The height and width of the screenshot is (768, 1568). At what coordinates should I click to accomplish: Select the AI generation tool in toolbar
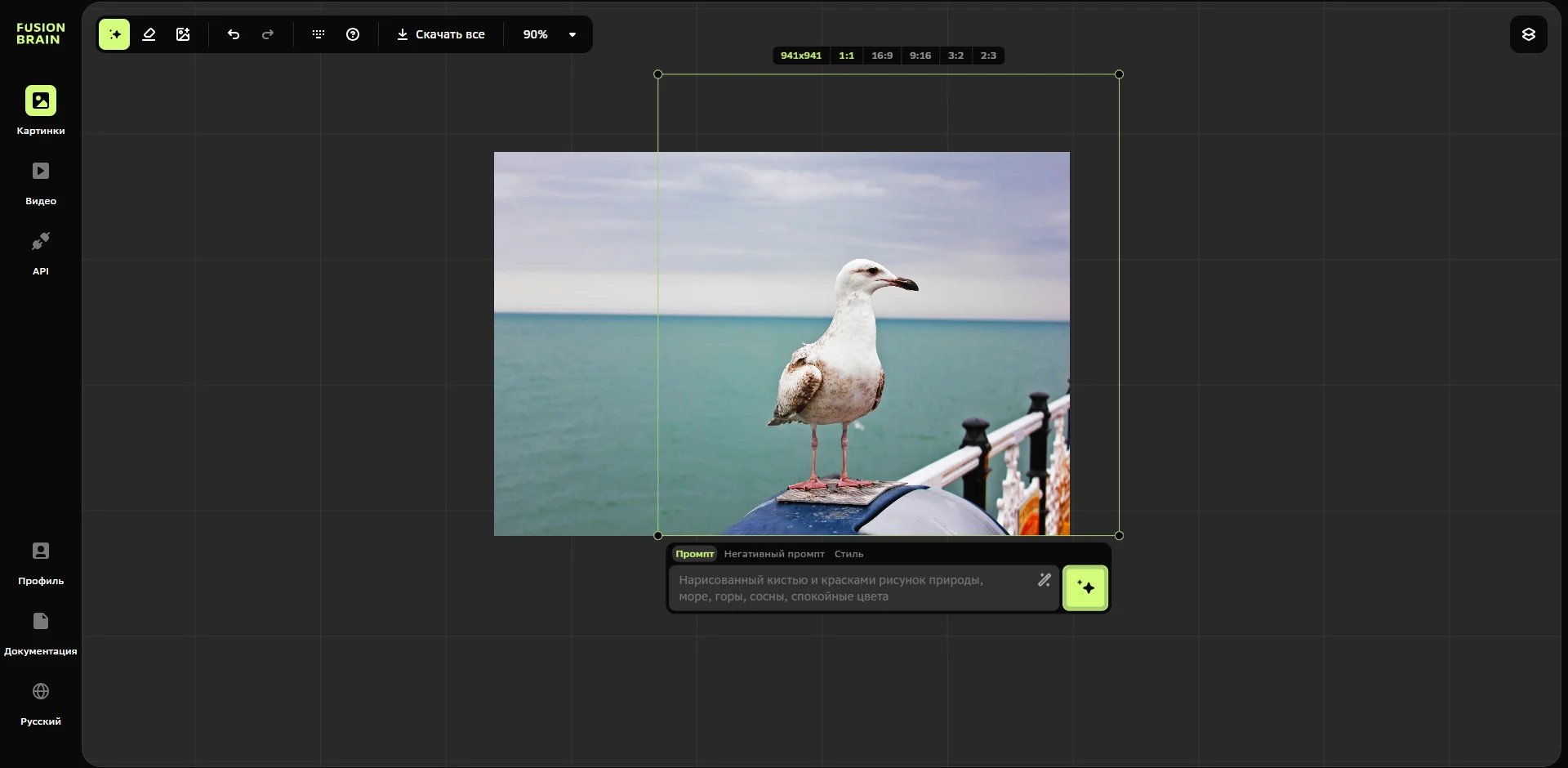pos(114,34)
